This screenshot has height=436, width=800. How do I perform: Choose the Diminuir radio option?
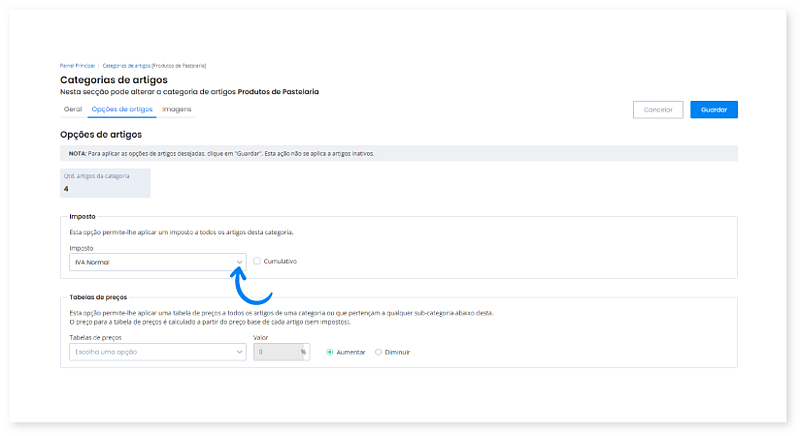click(x=378, y=352)
